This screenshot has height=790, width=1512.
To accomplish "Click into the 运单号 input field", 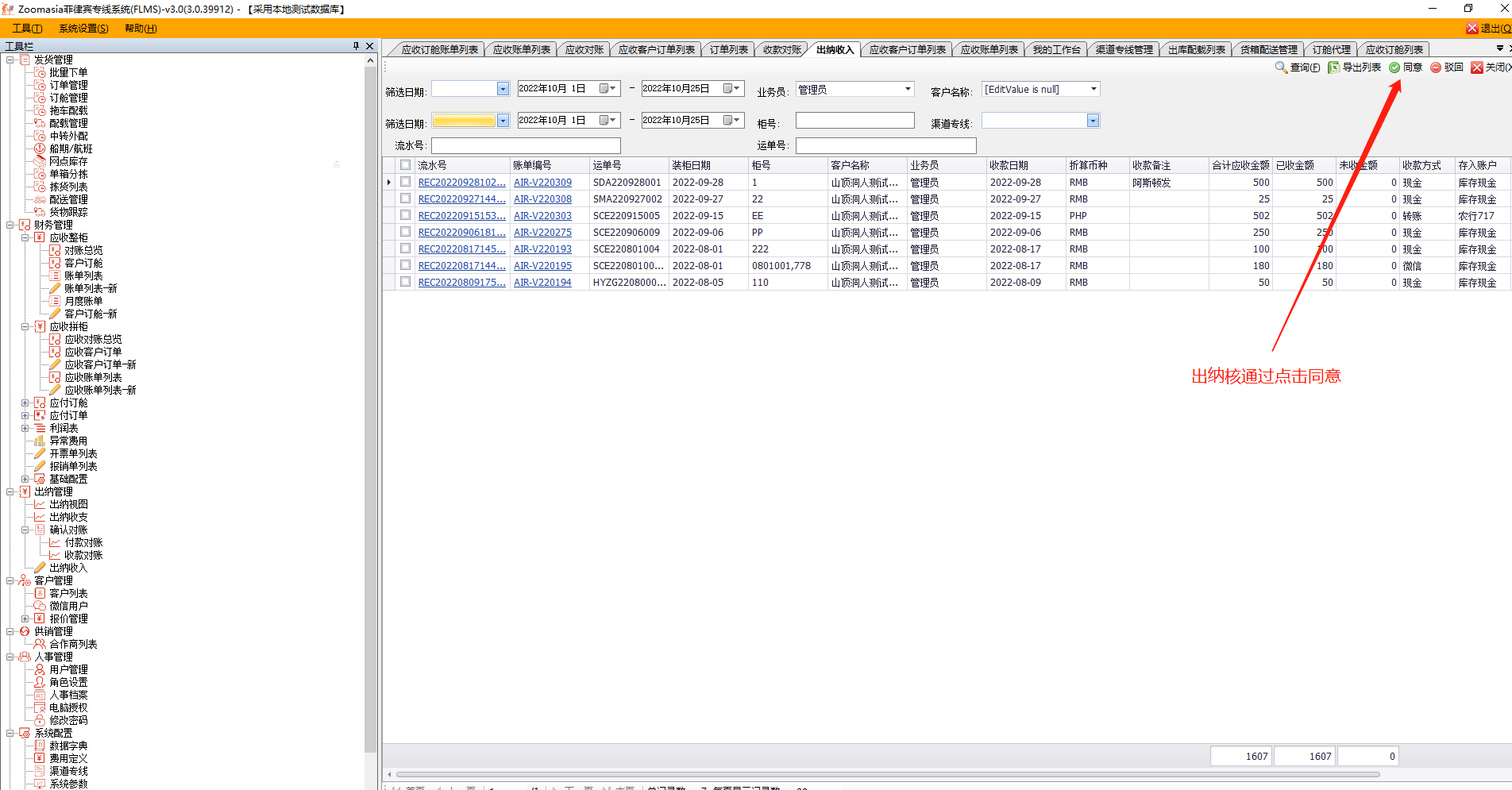I will pos(885,145).
